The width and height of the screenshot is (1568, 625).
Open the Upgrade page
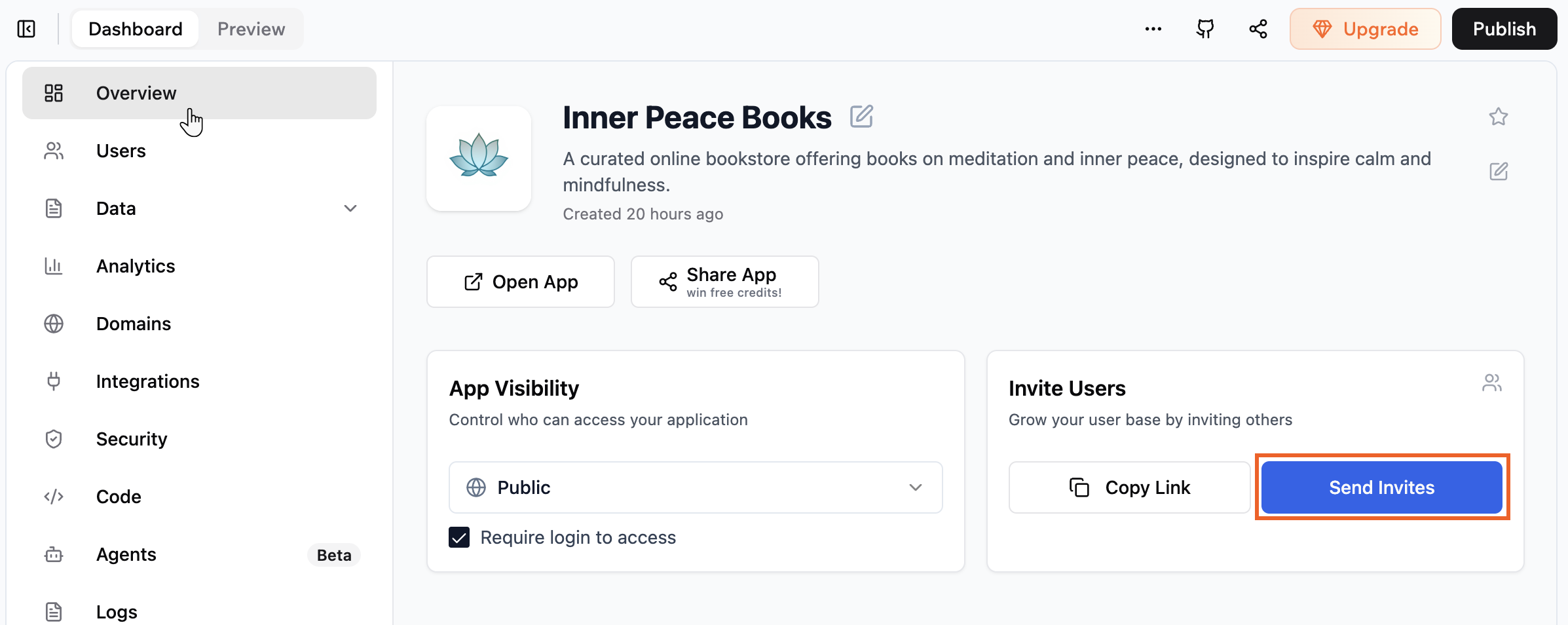(x=1364, y=29)
